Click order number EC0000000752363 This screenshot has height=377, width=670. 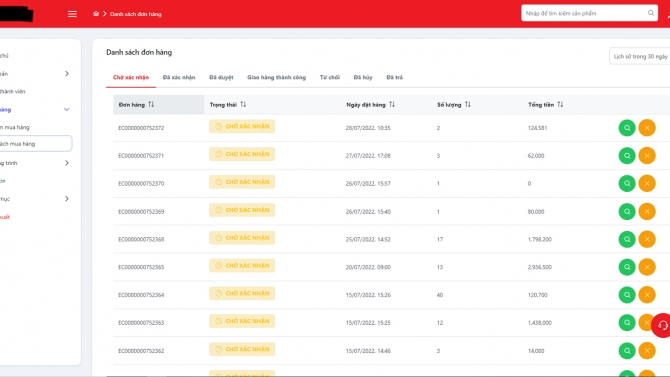pos(141,323)
